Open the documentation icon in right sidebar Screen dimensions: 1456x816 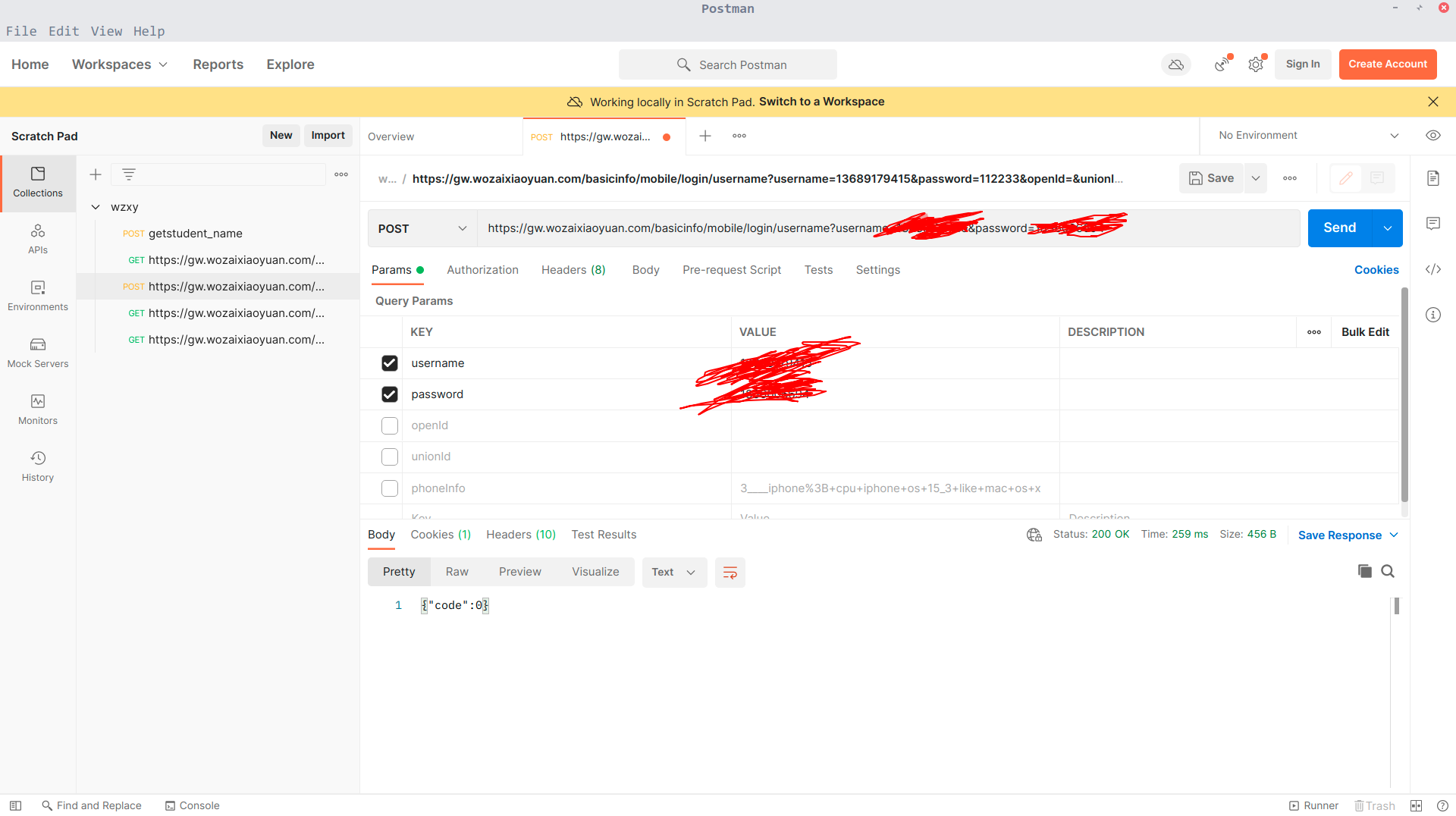(x=1432, y=178)
